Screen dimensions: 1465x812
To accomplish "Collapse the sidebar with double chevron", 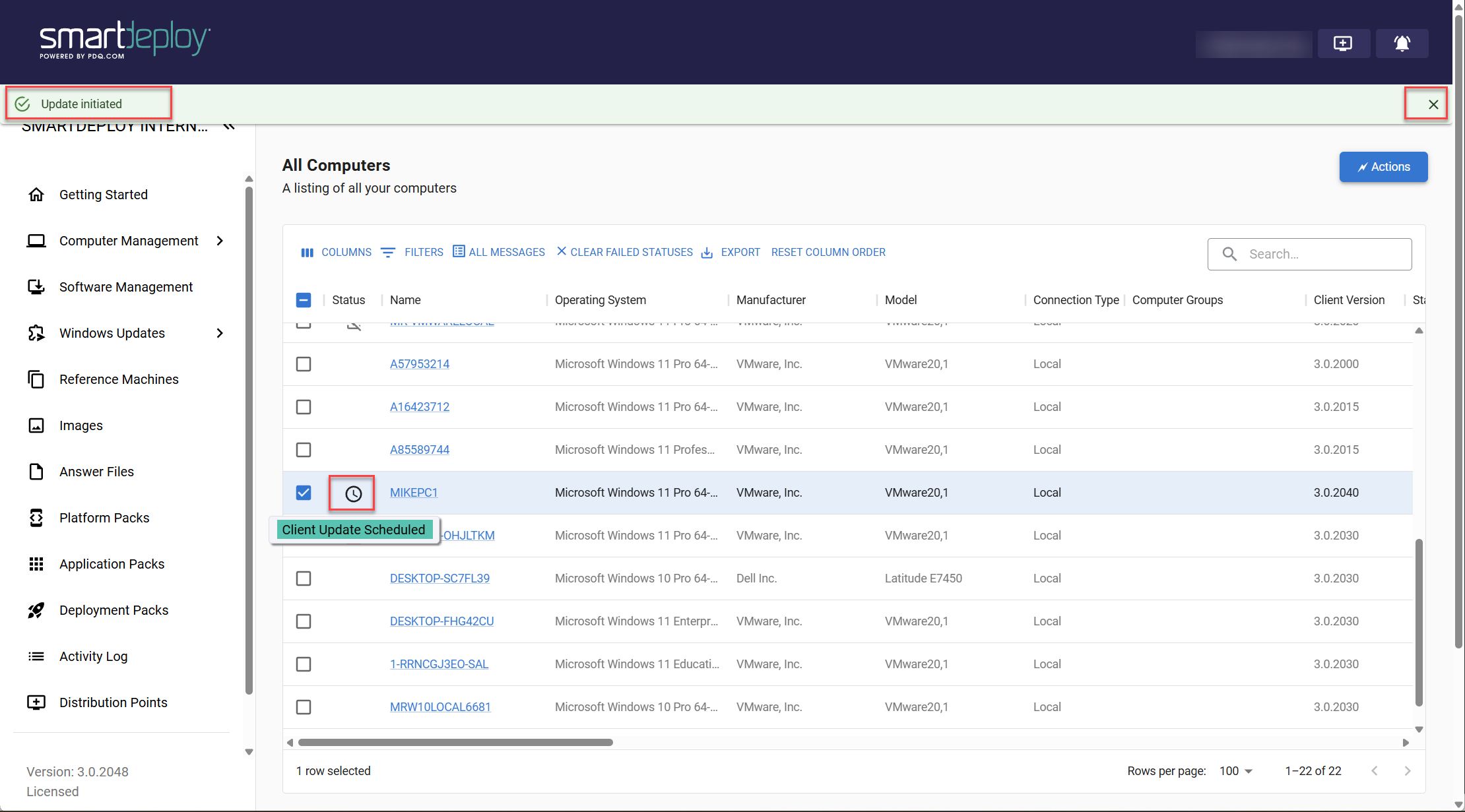I will pos(229,127).
